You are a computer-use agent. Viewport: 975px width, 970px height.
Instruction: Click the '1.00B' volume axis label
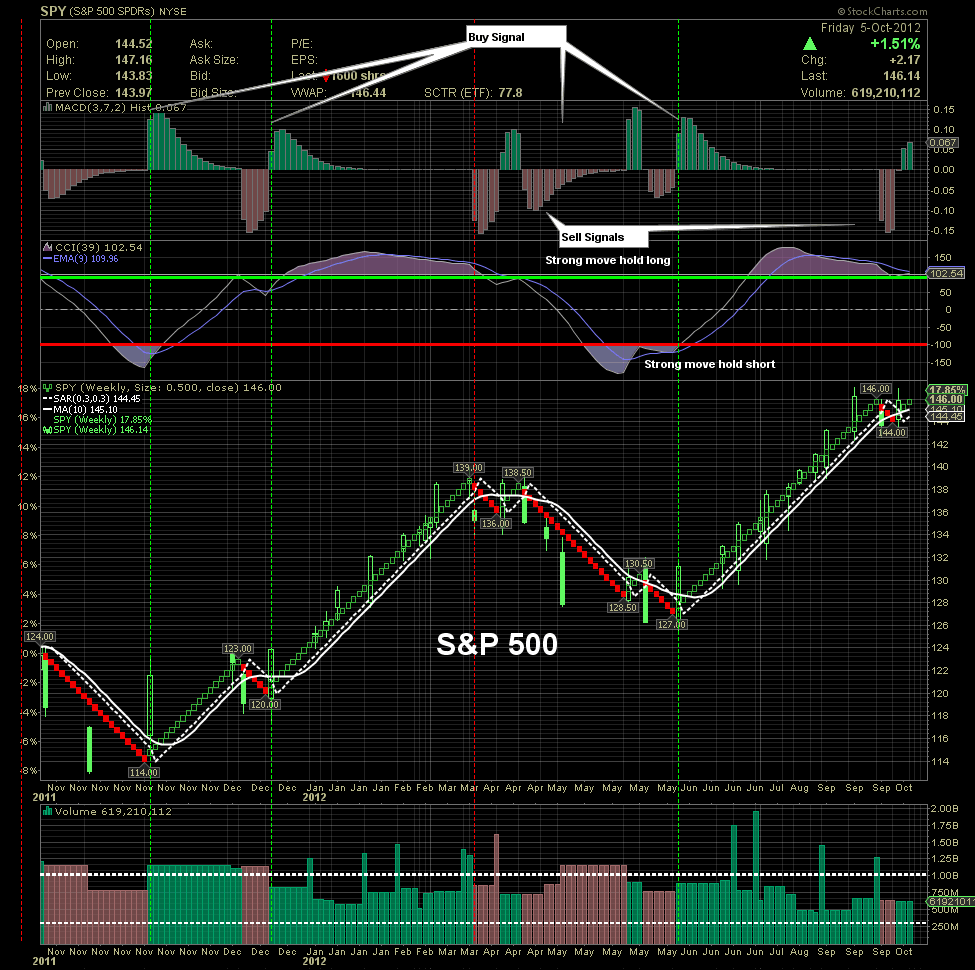tap(944, 875)
